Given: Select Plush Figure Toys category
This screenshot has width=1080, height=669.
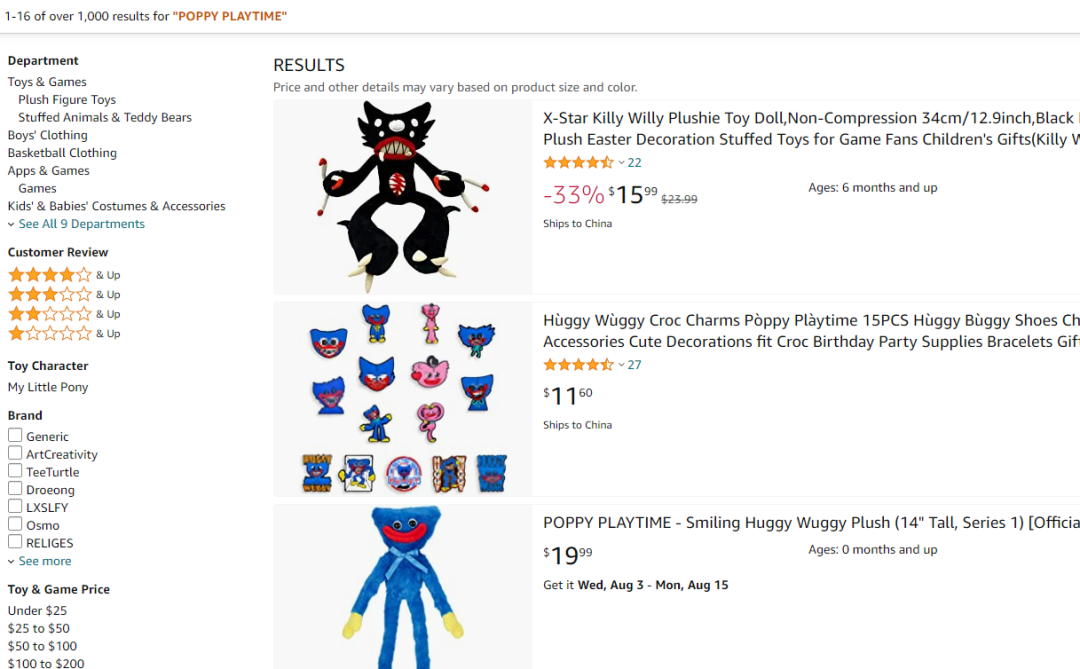Looking at the screenshot, I should tap(67, 100).
